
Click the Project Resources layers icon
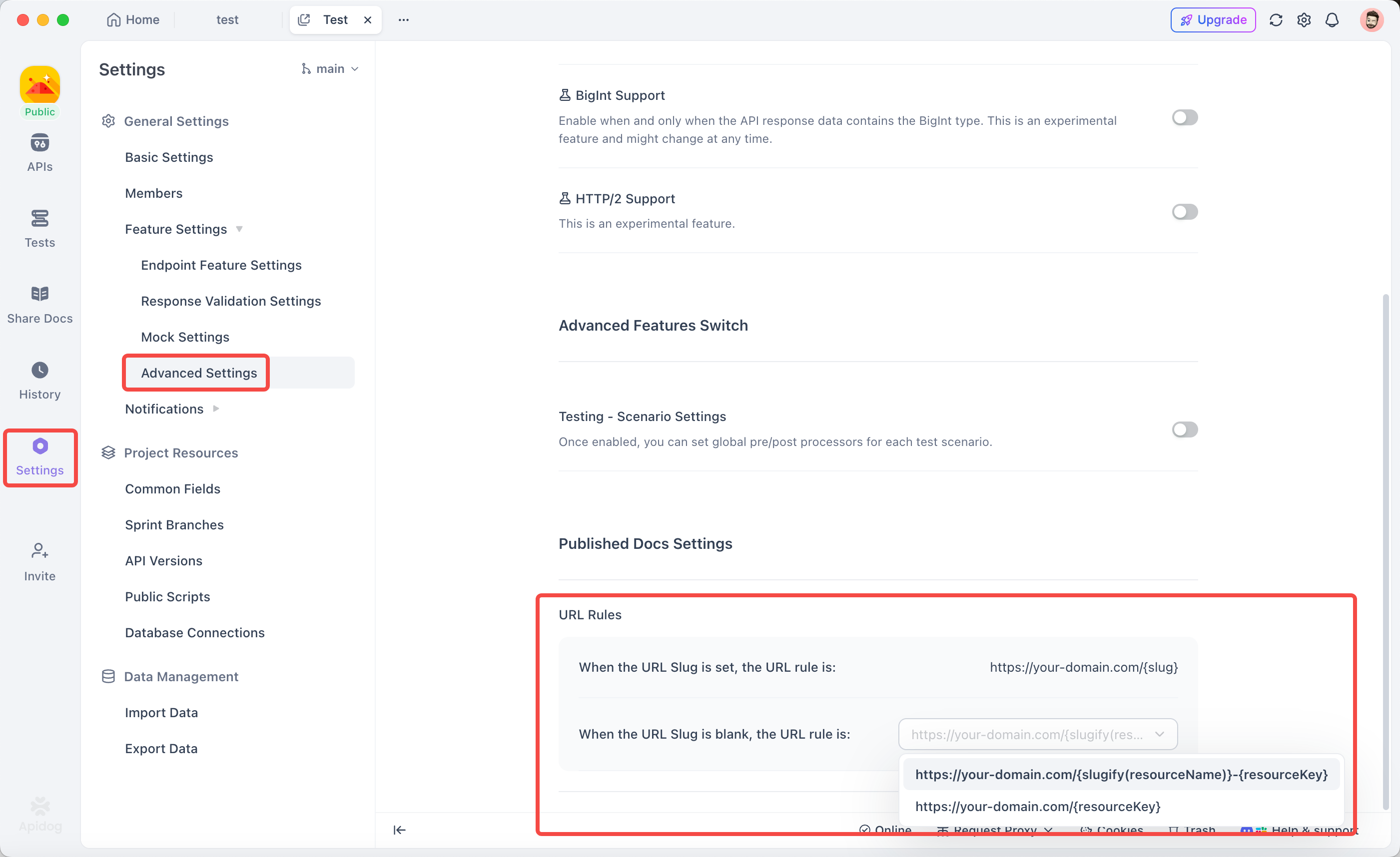108,452
